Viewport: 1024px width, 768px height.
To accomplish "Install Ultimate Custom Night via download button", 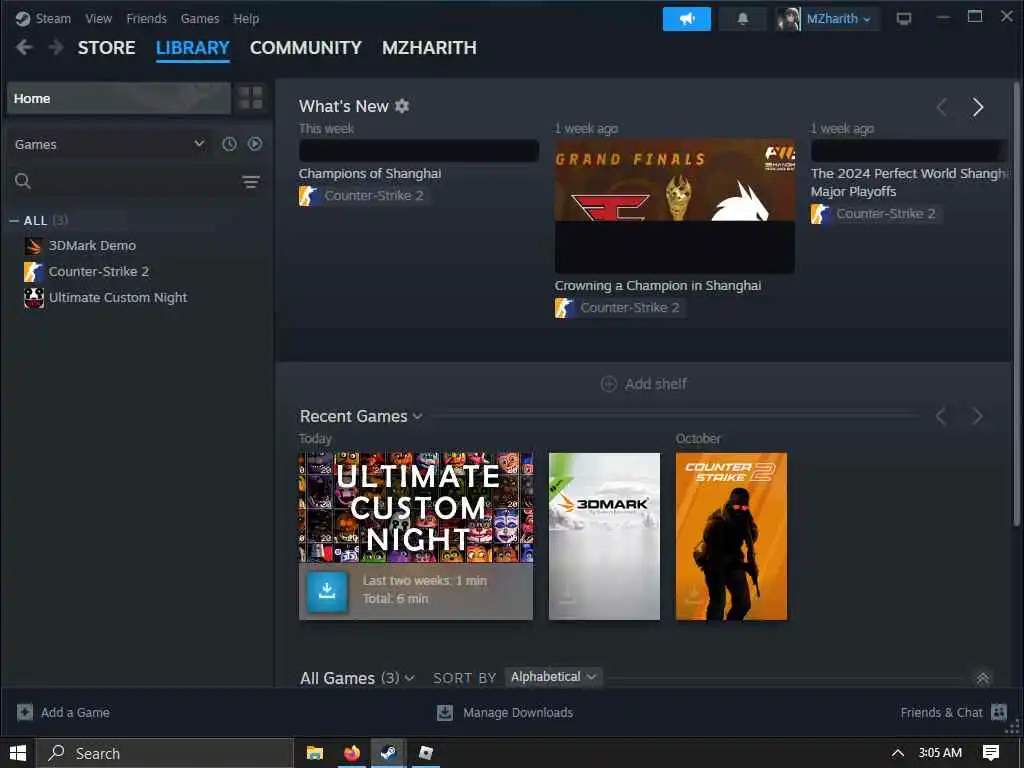I will (327, 591).
